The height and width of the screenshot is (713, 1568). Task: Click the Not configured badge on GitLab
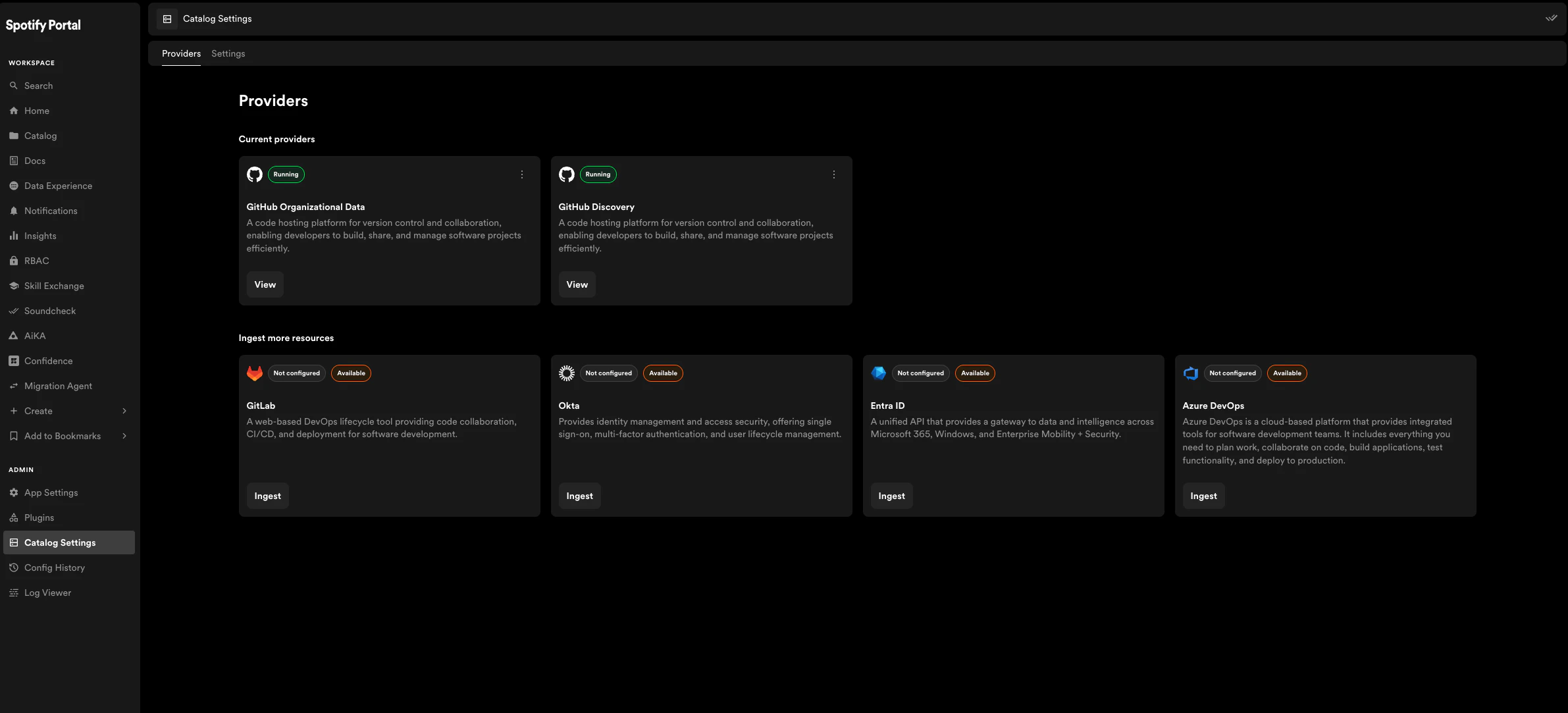pyautogui.click(x=297, y=373)
